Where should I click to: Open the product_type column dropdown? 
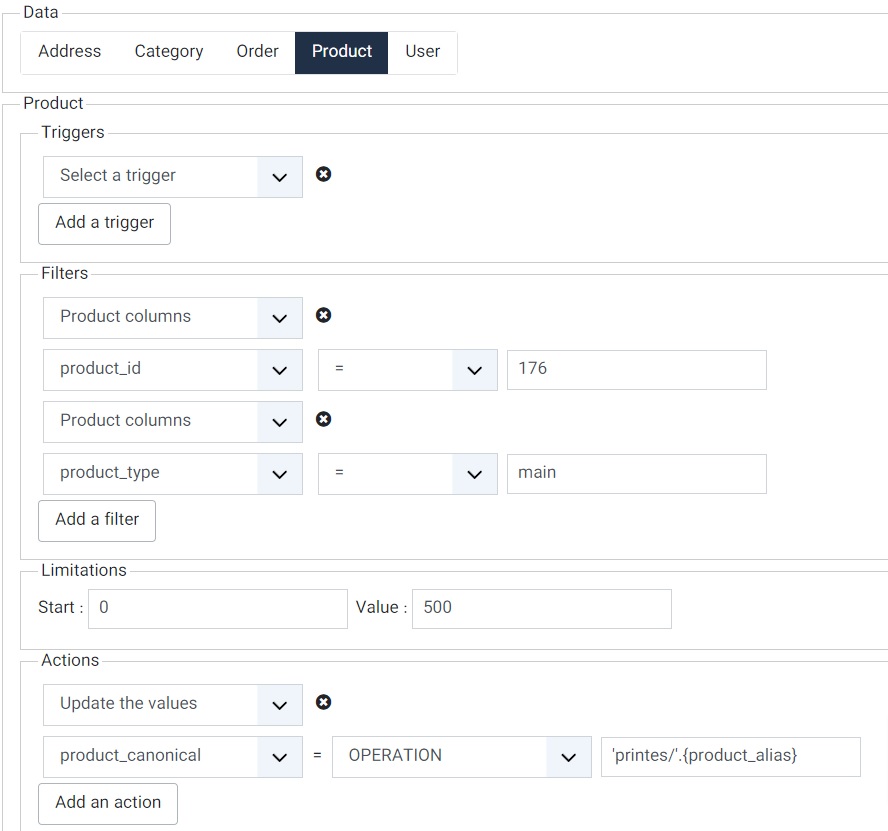[172, 473]
